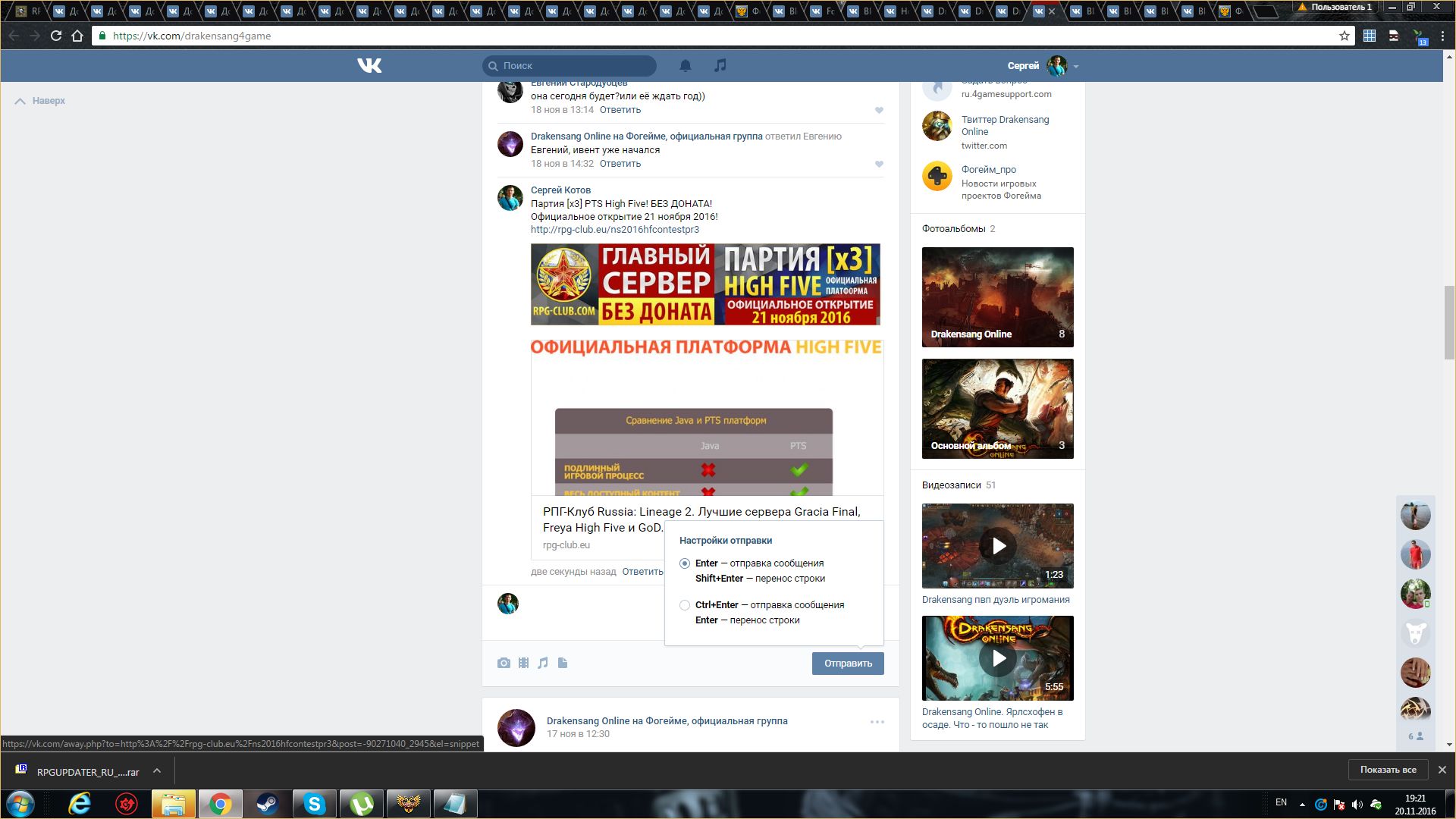Attach a video using the film icon
This screenshot has width=1456, height=819.
[523, 663]
